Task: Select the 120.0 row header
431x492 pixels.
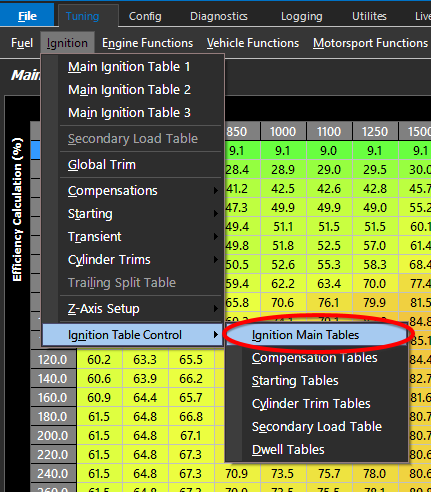Action: (x=53, y=360)
